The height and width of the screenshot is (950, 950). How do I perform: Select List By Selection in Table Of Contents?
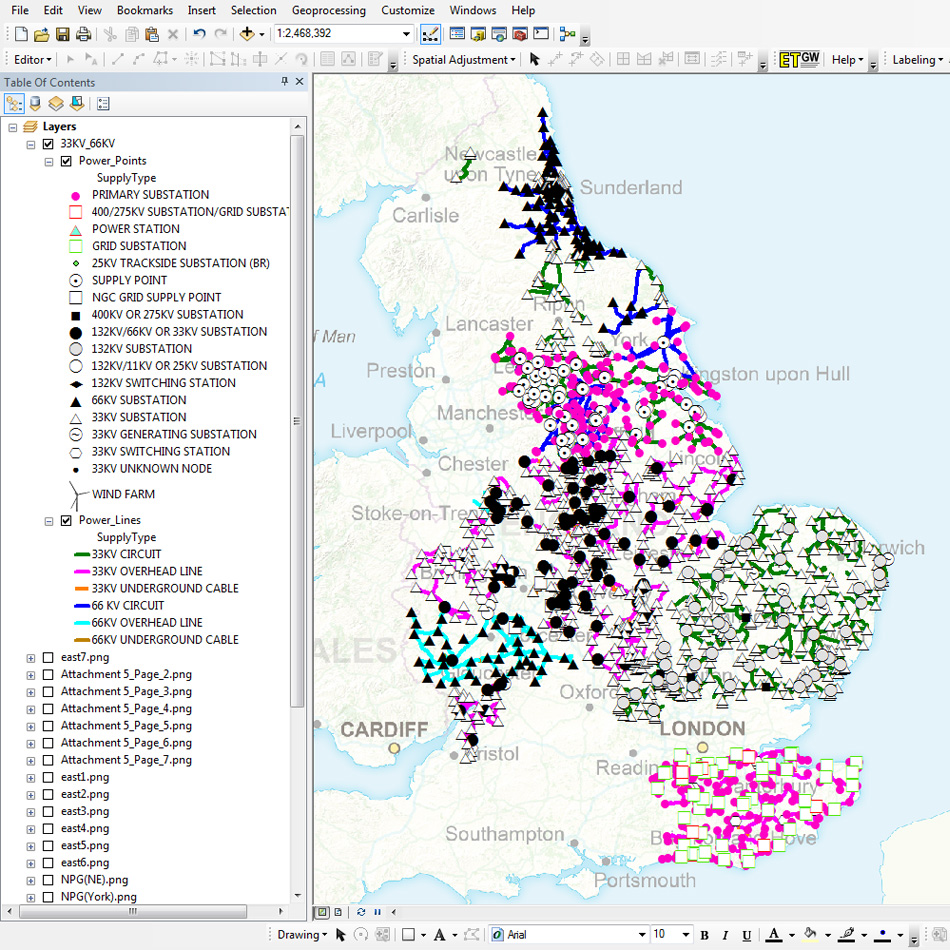(75, 103)
